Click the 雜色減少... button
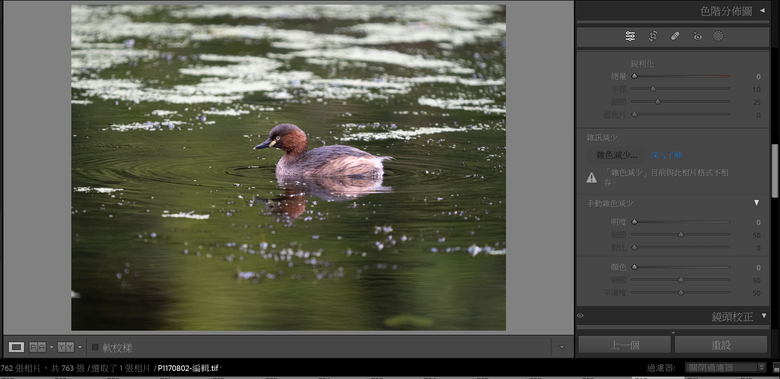 [617, 155]
